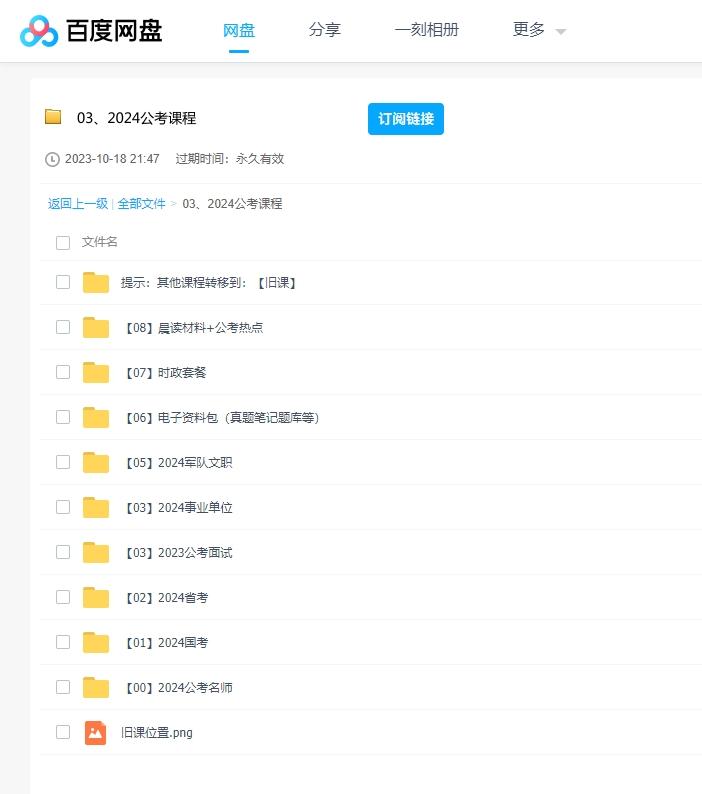The width and height of the screenshot is (702, 794).
Task: Click image file icon of 旧课位置.png
Action: [95, 733]
